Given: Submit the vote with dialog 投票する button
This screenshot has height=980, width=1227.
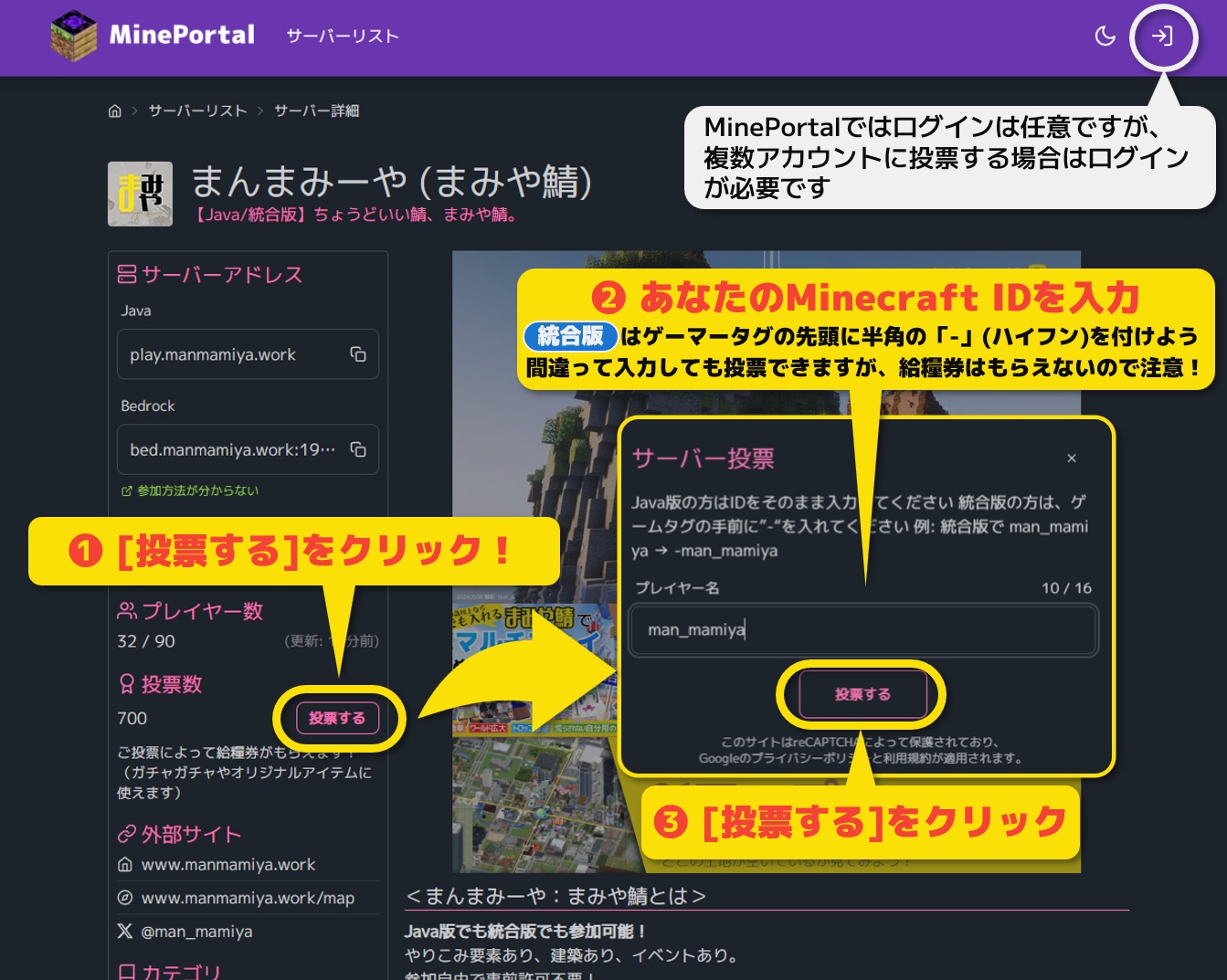Looking at the screenshot, I should 862,695.
